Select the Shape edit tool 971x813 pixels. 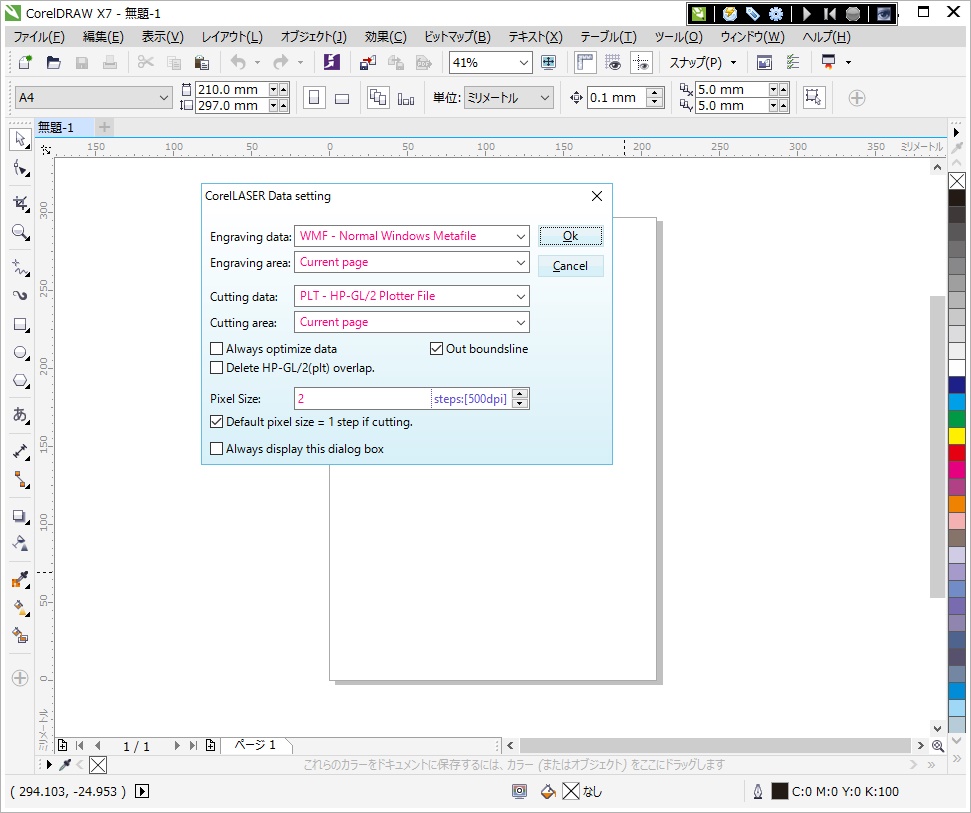(x=20, y=168)
